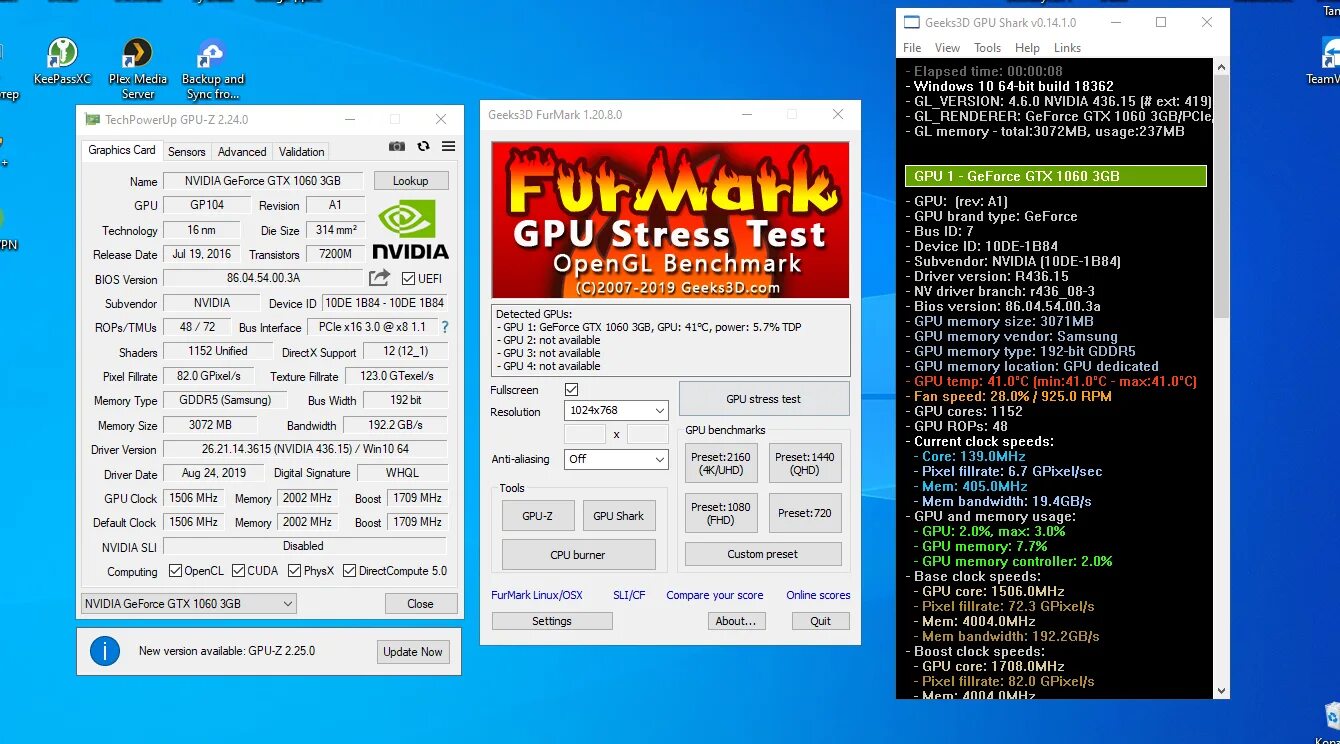
Task: Switch to the Sensors tab
Action: 187,152
